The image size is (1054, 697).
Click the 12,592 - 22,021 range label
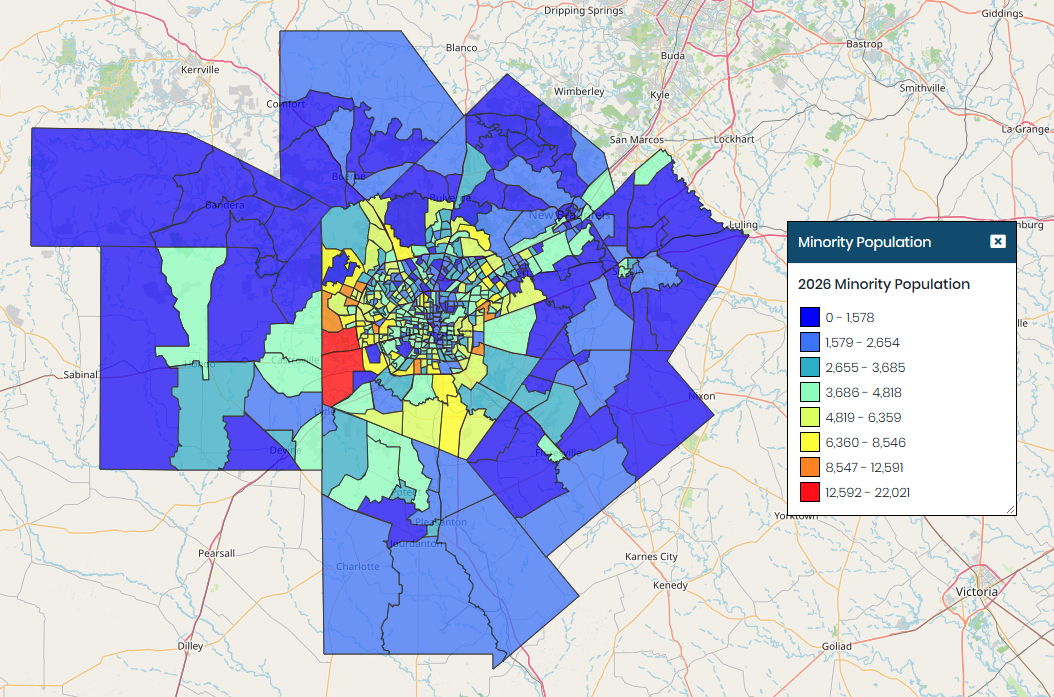[868, 493]
